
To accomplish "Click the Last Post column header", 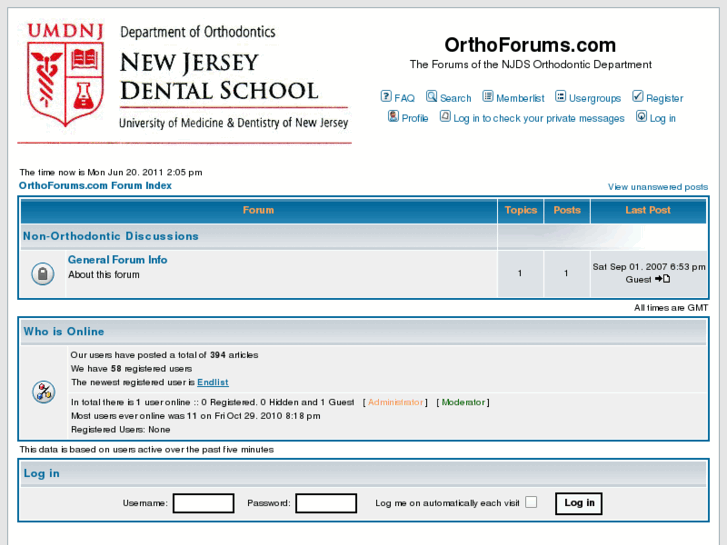I will 648,210.
